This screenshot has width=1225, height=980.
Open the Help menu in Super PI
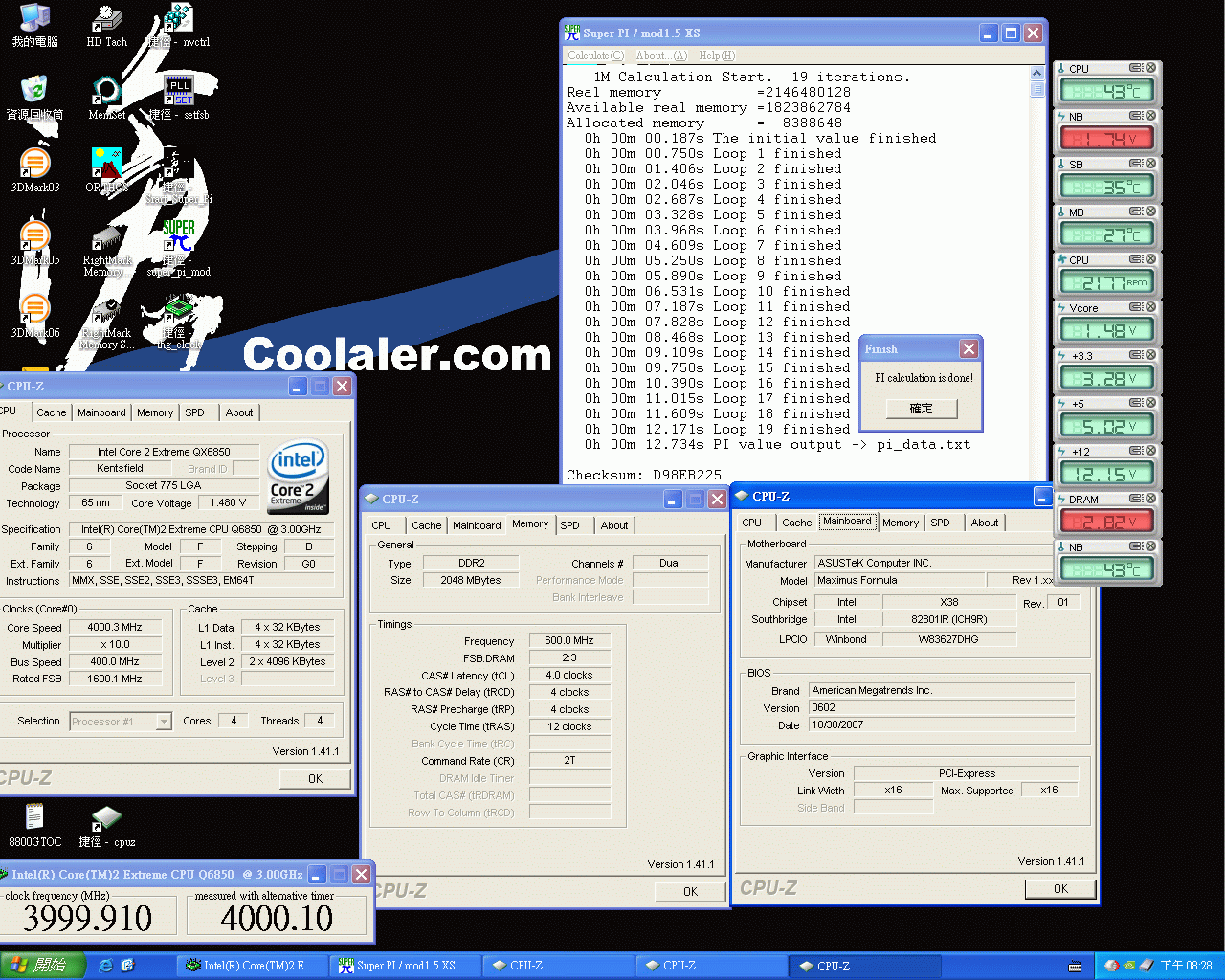(717, 56)
